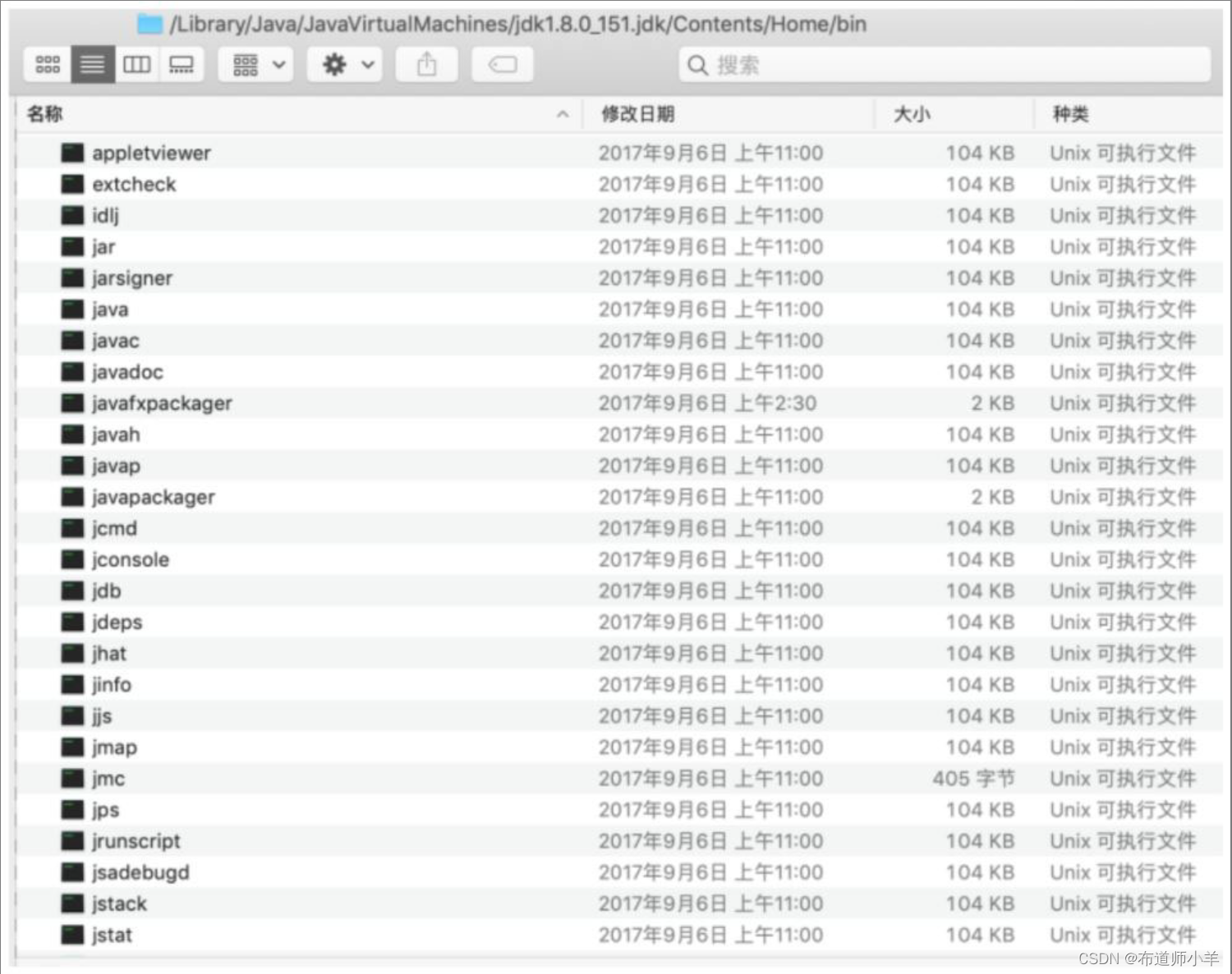Select the appletviewer file icon

[73, 153]
